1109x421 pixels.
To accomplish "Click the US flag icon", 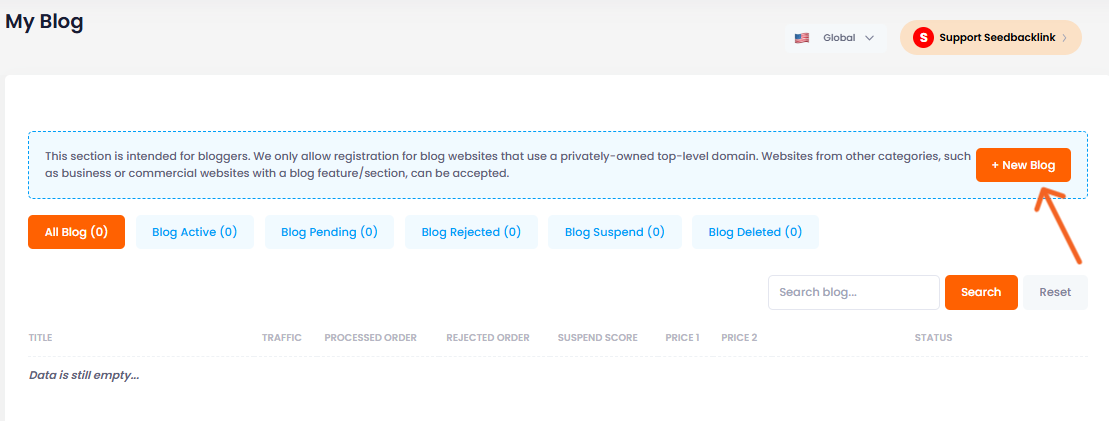I will point(801,38).
